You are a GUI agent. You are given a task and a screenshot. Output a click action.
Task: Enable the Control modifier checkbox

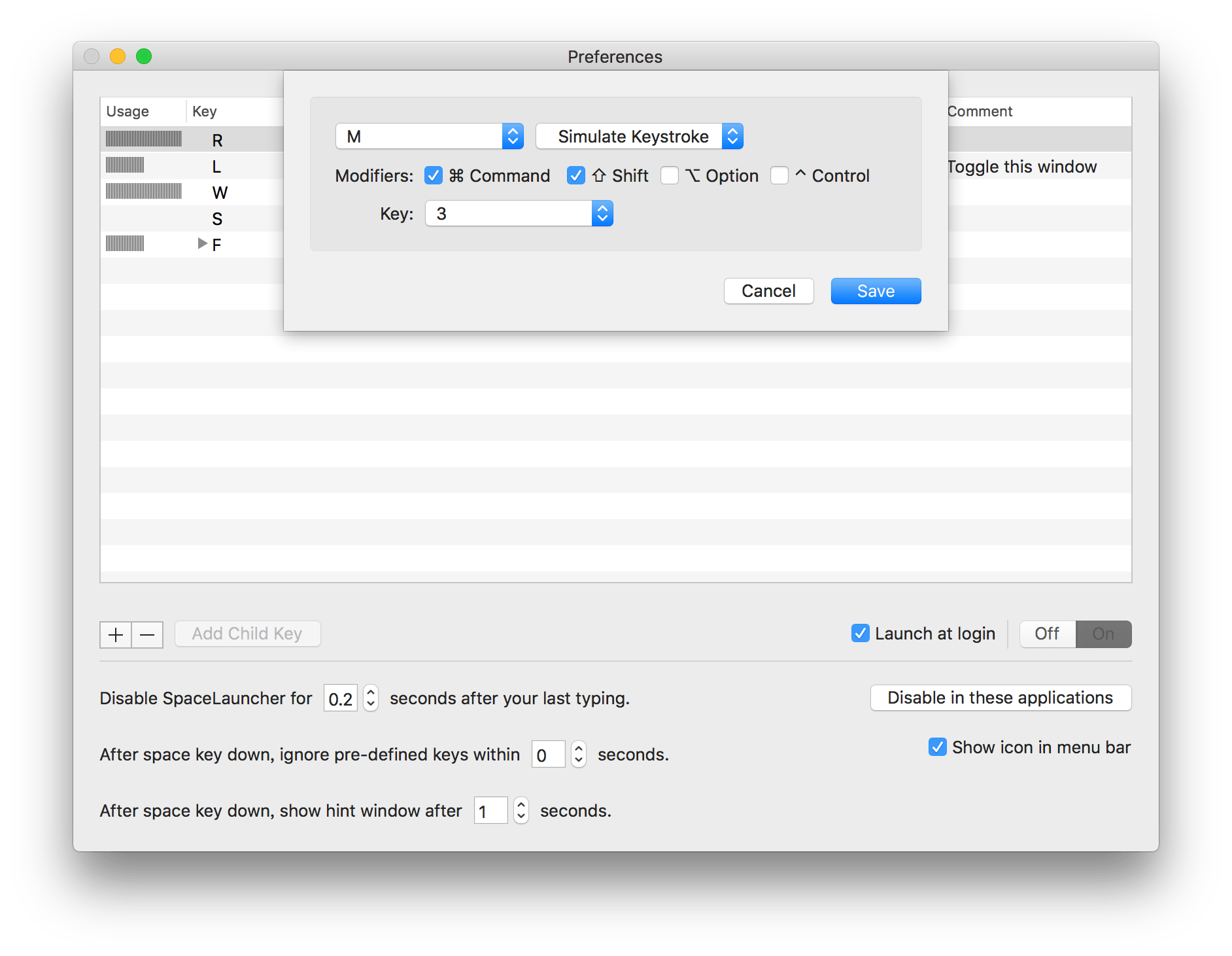(779, 175)
